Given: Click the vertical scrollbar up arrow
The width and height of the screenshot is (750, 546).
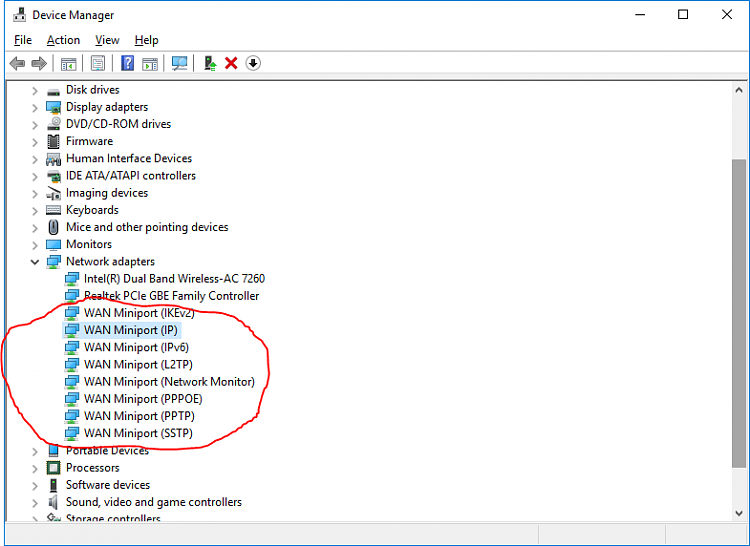Looking at the screenshot, I should (739, 90).
